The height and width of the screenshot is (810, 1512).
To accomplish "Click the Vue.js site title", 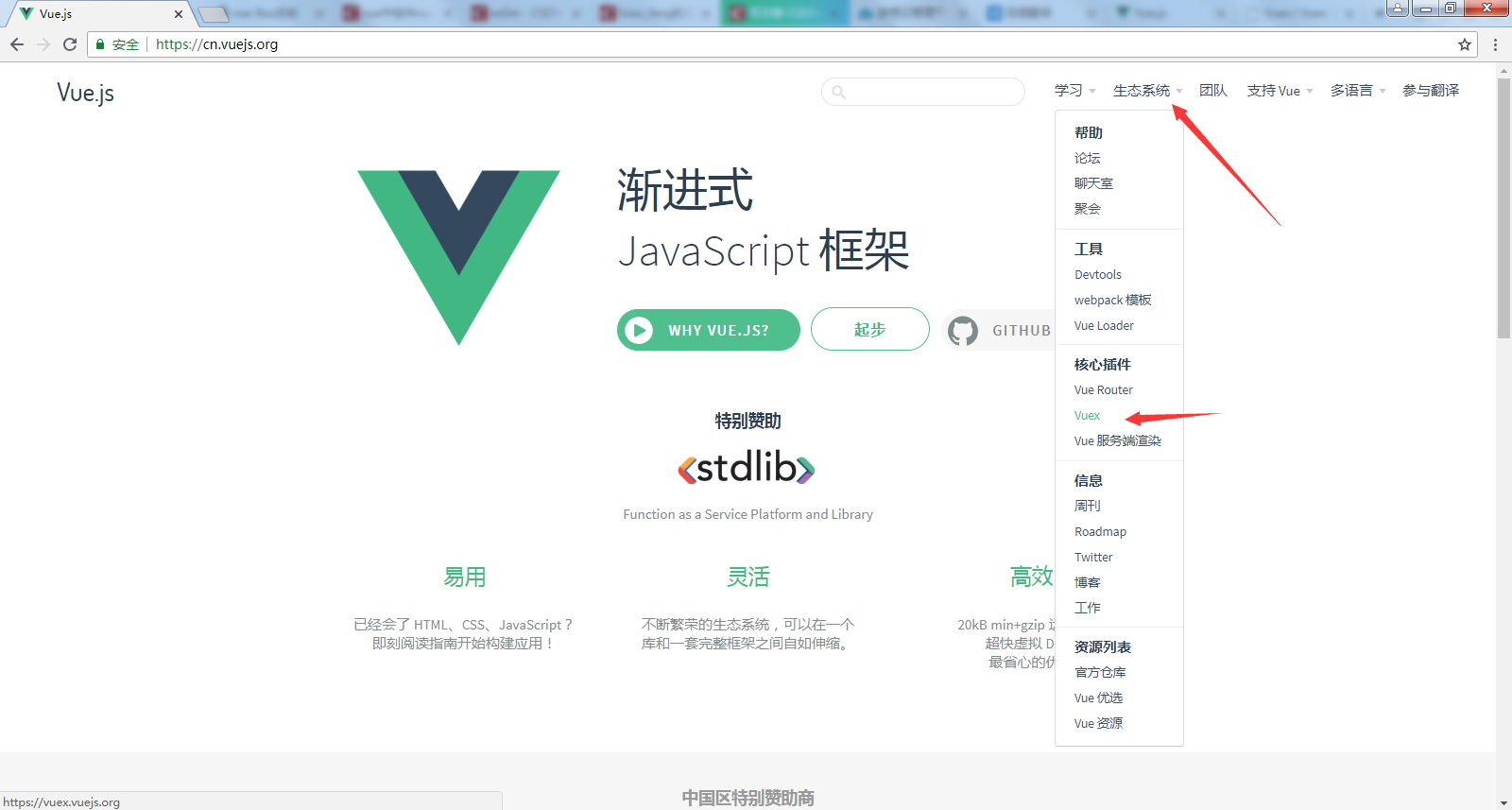I will pos(85,93).
